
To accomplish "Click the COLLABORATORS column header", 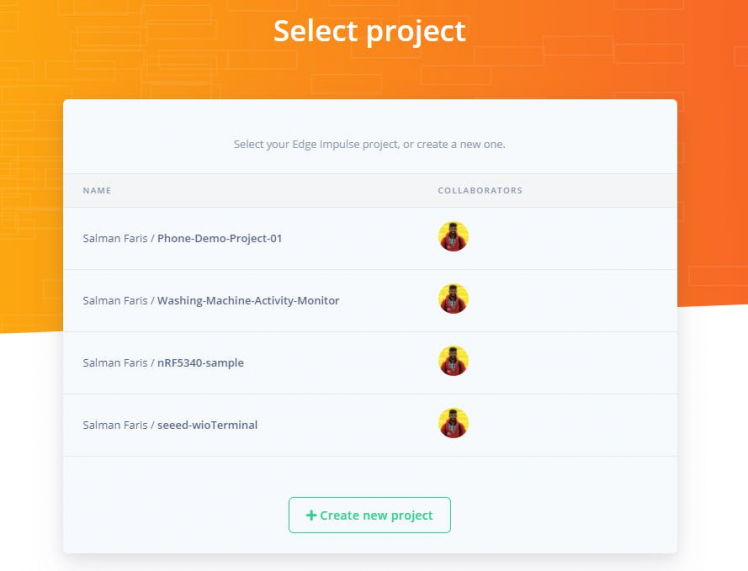I will (480, 190).
